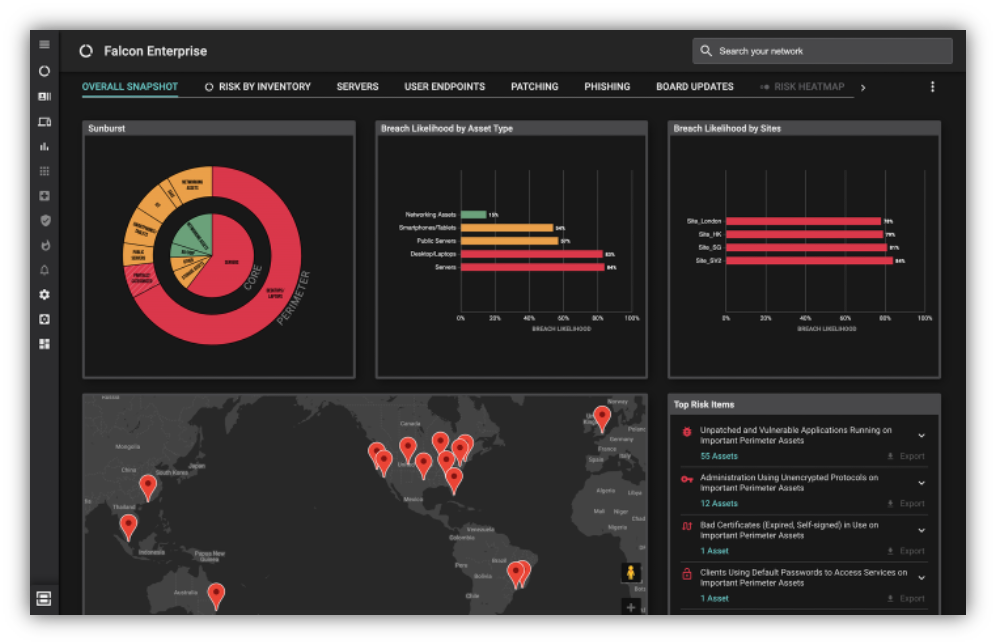The width and height of the screenshot is (996, 644).
Task: Open the bar chart icon in the sidebar
Action: coord(44,147)
